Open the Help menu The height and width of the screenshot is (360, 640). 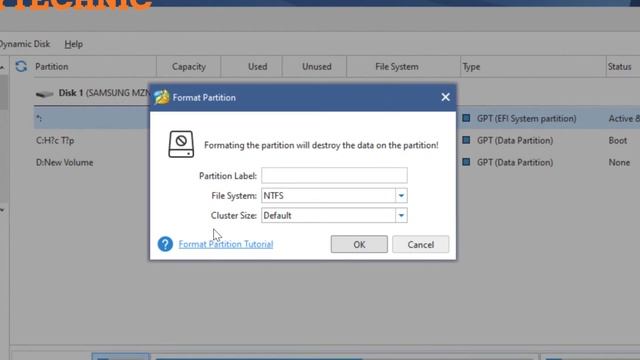[73, 44]
